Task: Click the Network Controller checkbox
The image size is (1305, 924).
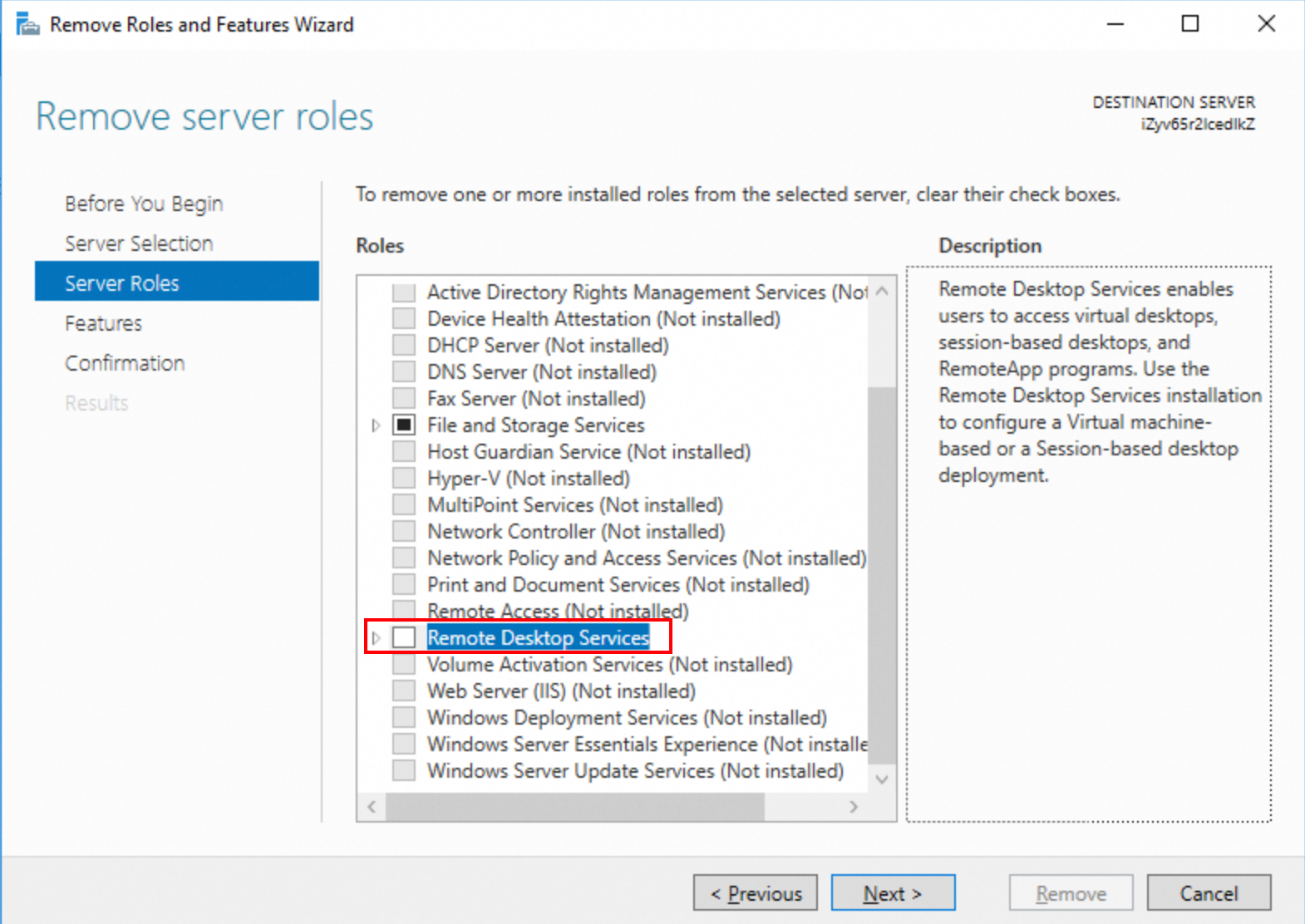Action: [404, 531]
